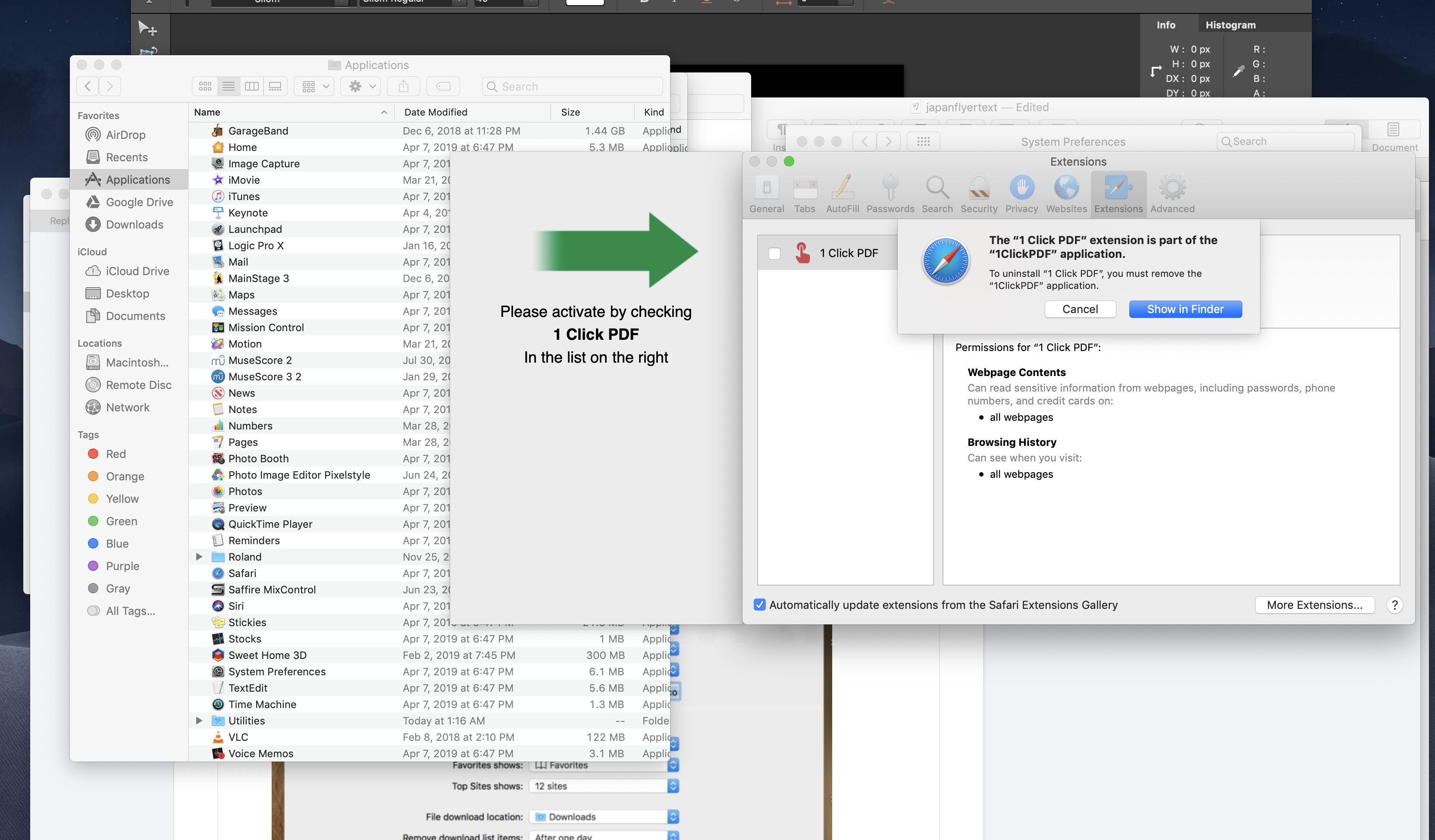The image size is (1435, 840).
Task: Switch Finder to icon view
Action: (205, 86)
